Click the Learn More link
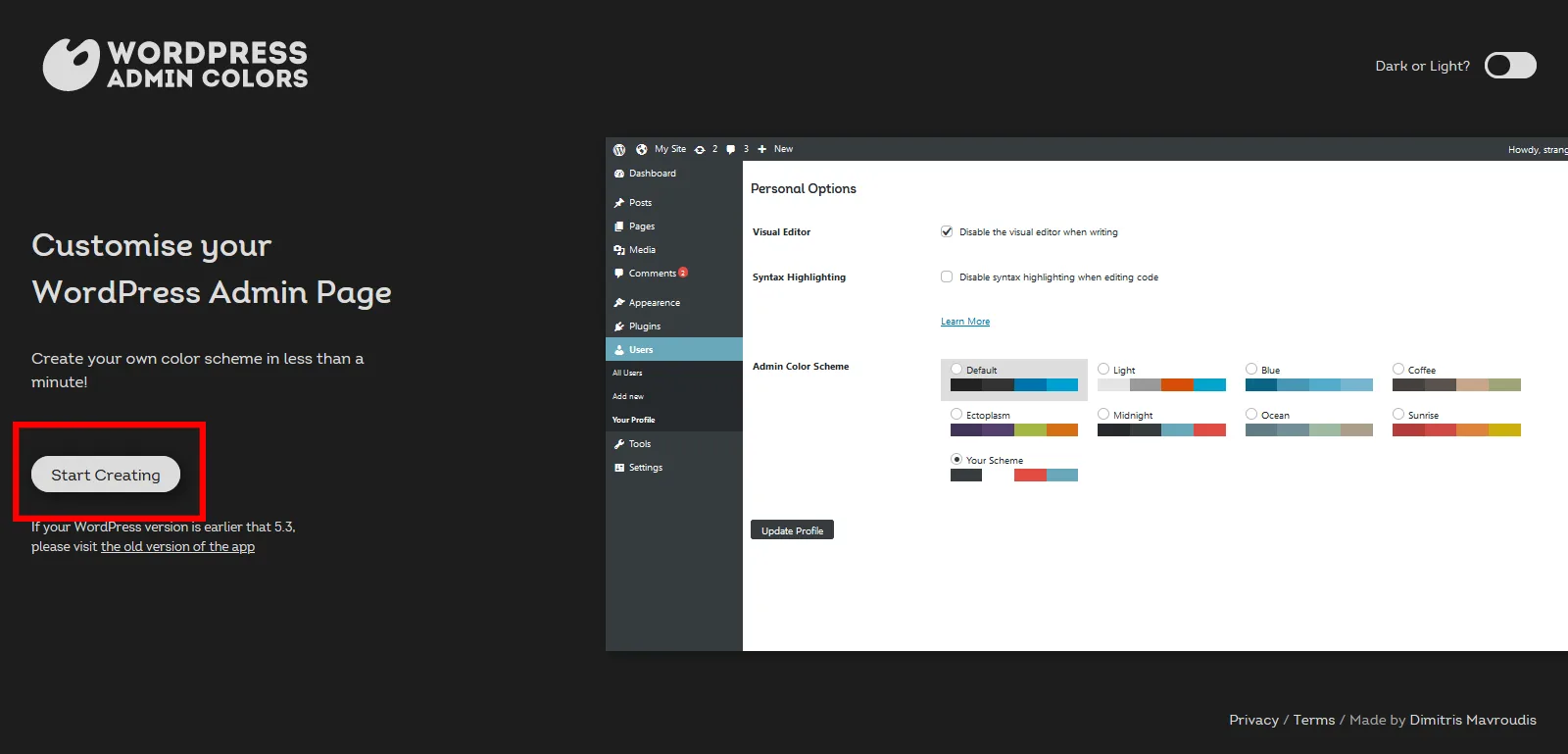The width and height of the screenshot is (1568, 754). 965,322
